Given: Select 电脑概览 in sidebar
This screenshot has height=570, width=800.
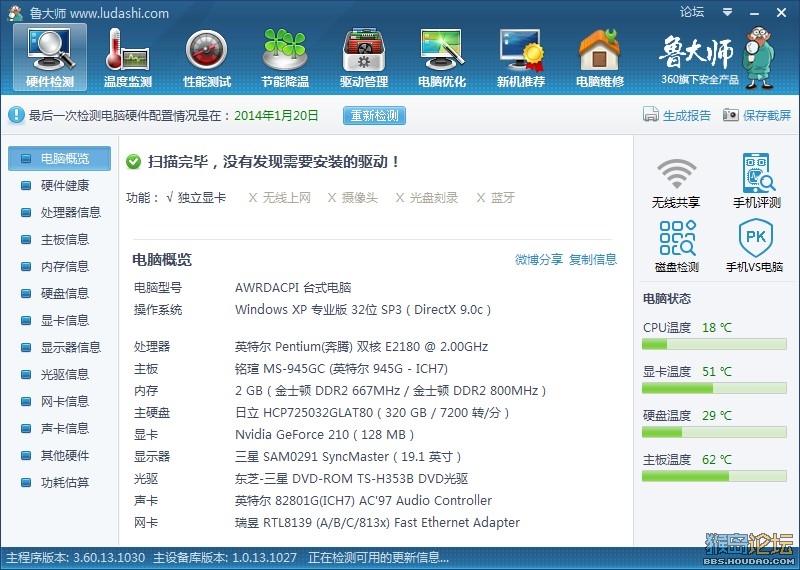Looking at the screenshot, I should click(x=59, y=158).
